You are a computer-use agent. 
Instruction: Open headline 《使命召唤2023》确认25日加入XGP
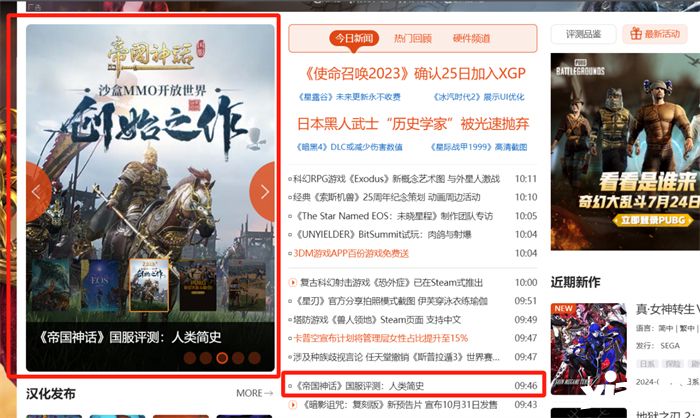[x=415, y=73]
